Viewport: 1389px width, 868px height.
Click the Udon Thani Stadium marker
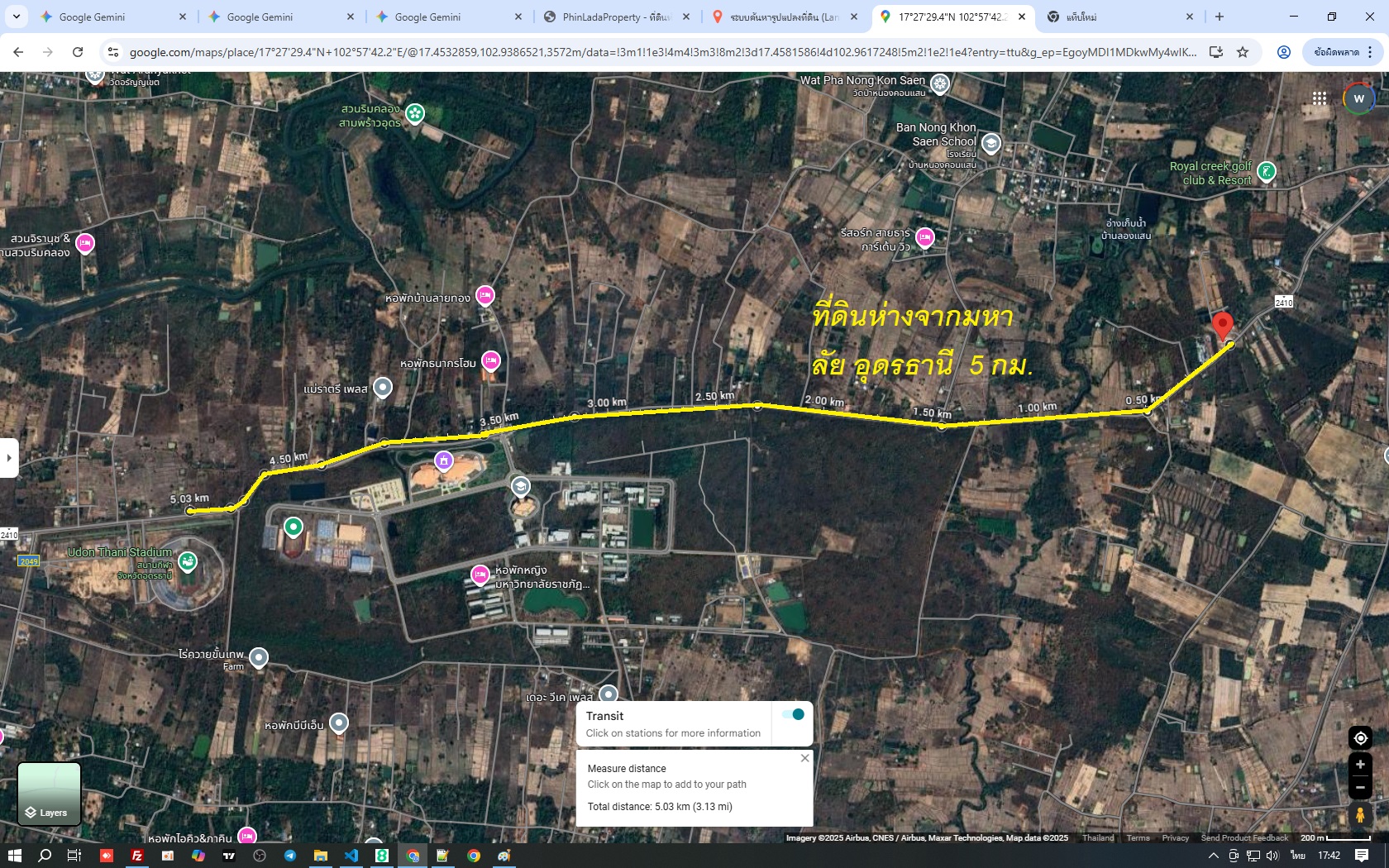pyautogui.click(x=188, y=562)
